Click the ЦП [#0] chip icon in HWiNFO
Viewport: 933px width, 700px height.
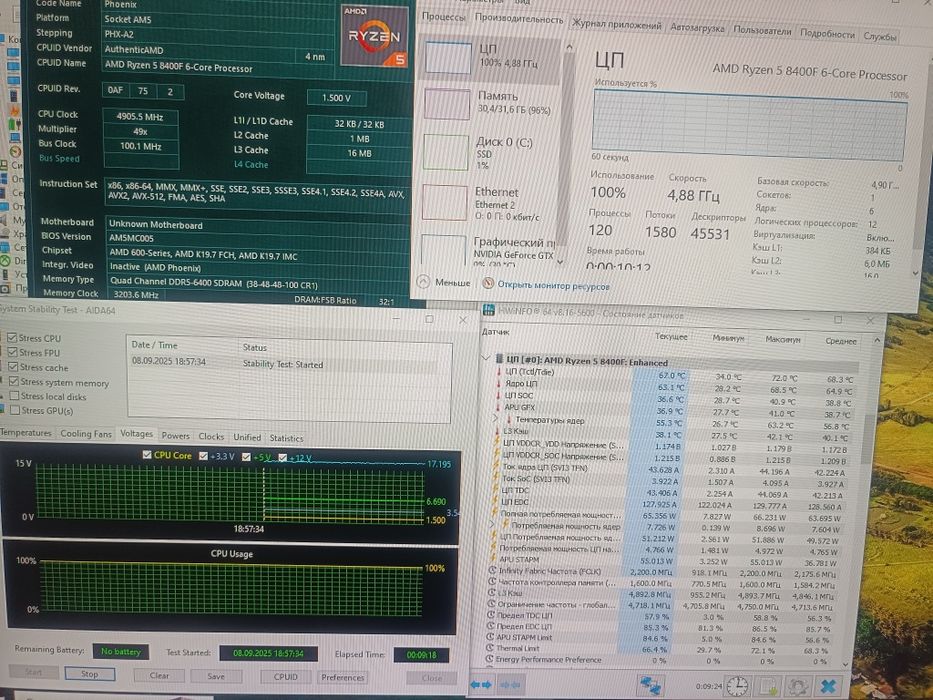(499, 360)
